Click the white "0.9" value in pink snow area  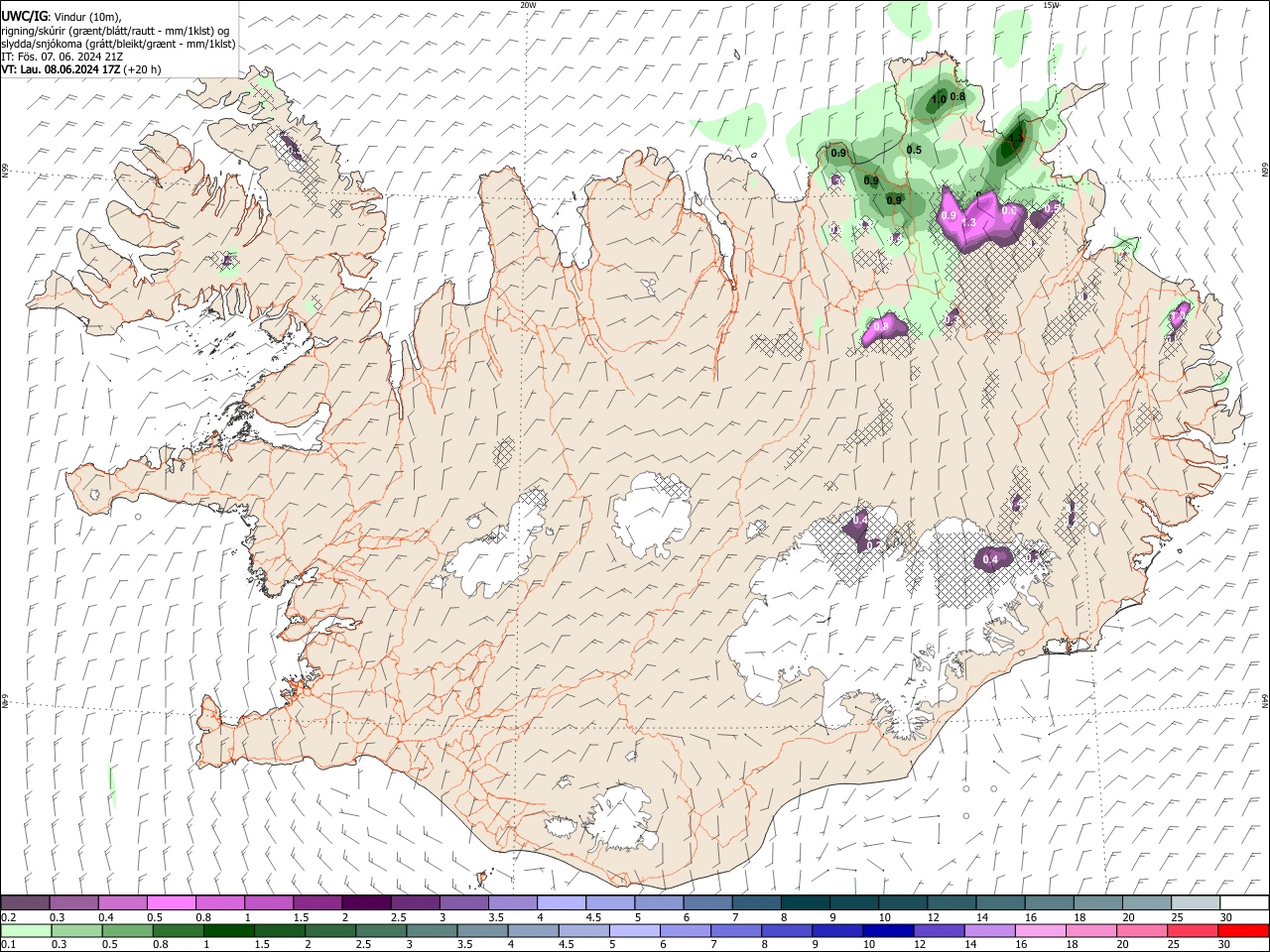point(948,216)
